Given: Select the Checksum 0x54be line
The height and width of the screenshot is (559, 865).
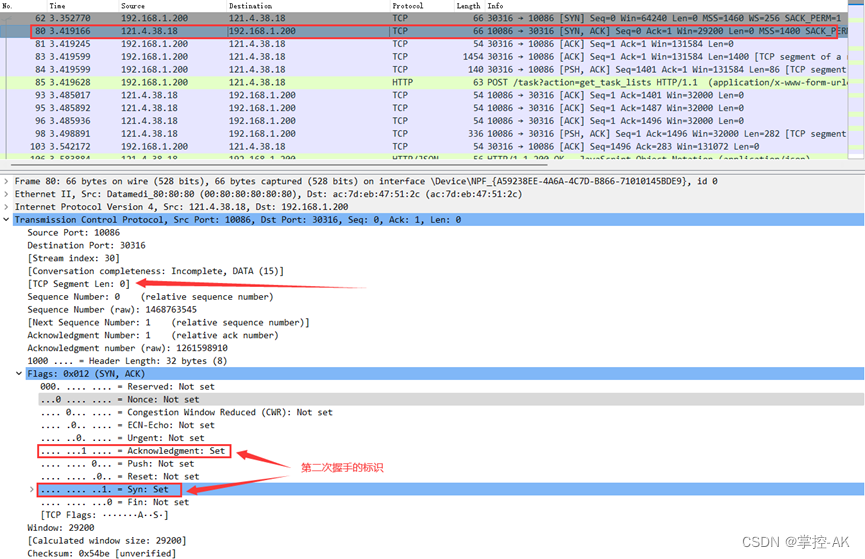Looking at the screenshot, I should [x=102, y=553].
